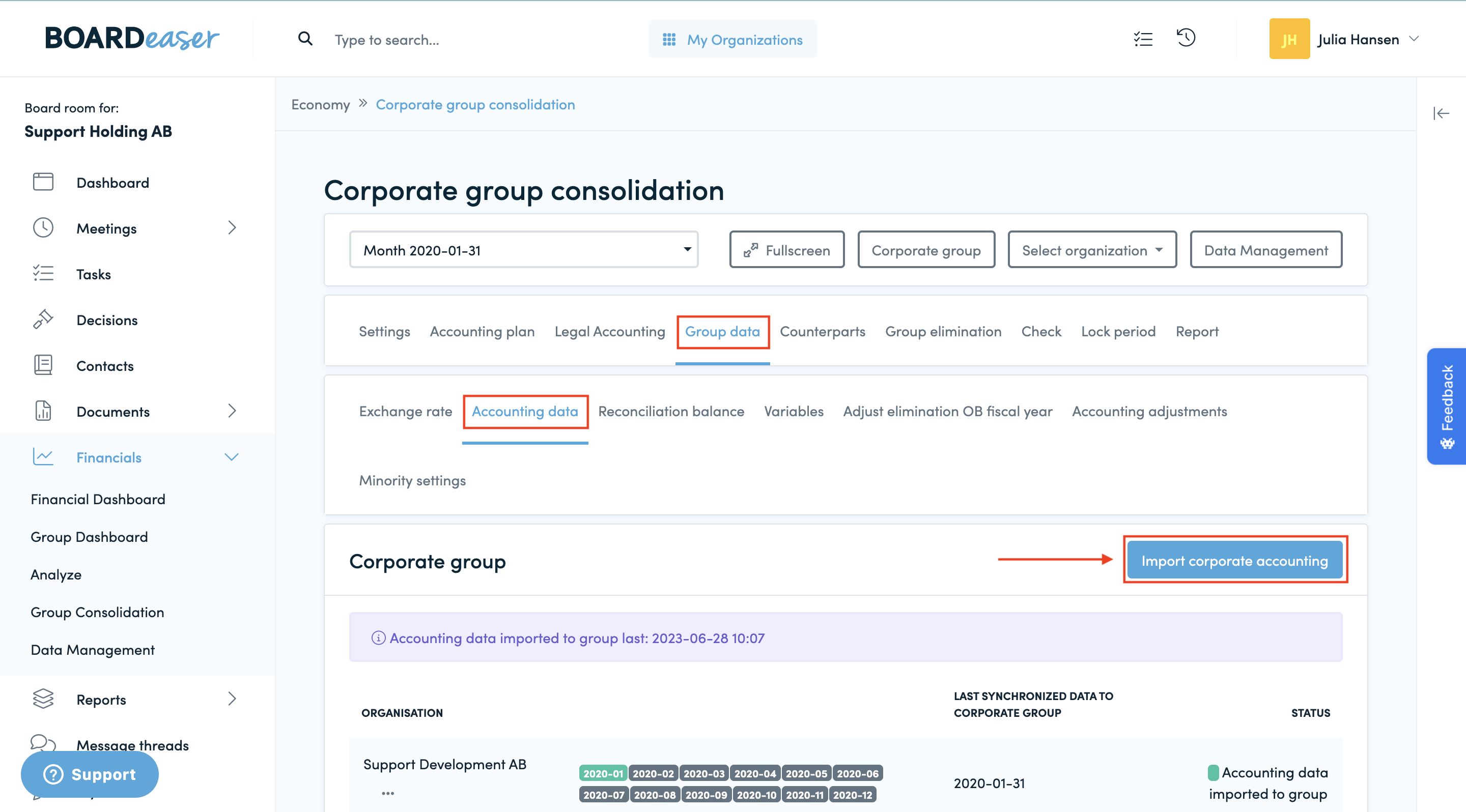Screen dimensions: 1466x812
Task: Click the Data Management toolbar button
Action: coord(1265,250)
